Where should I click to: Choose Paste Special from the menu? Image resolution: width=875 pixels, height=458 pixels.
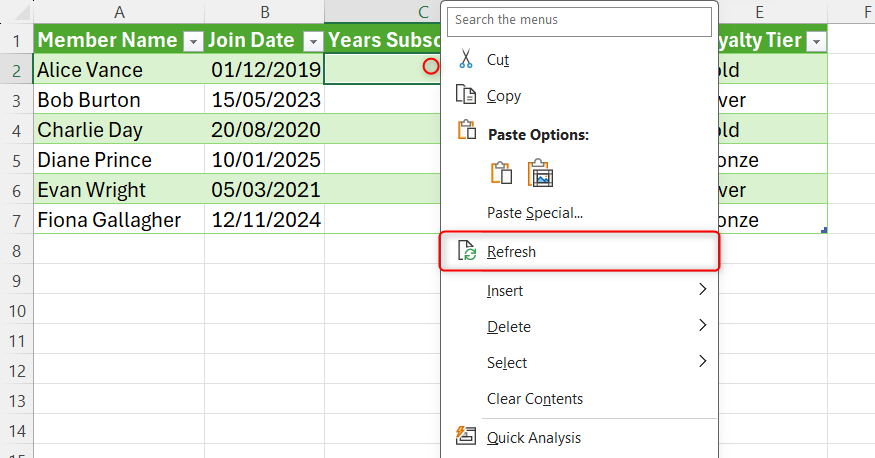(579, 213)
